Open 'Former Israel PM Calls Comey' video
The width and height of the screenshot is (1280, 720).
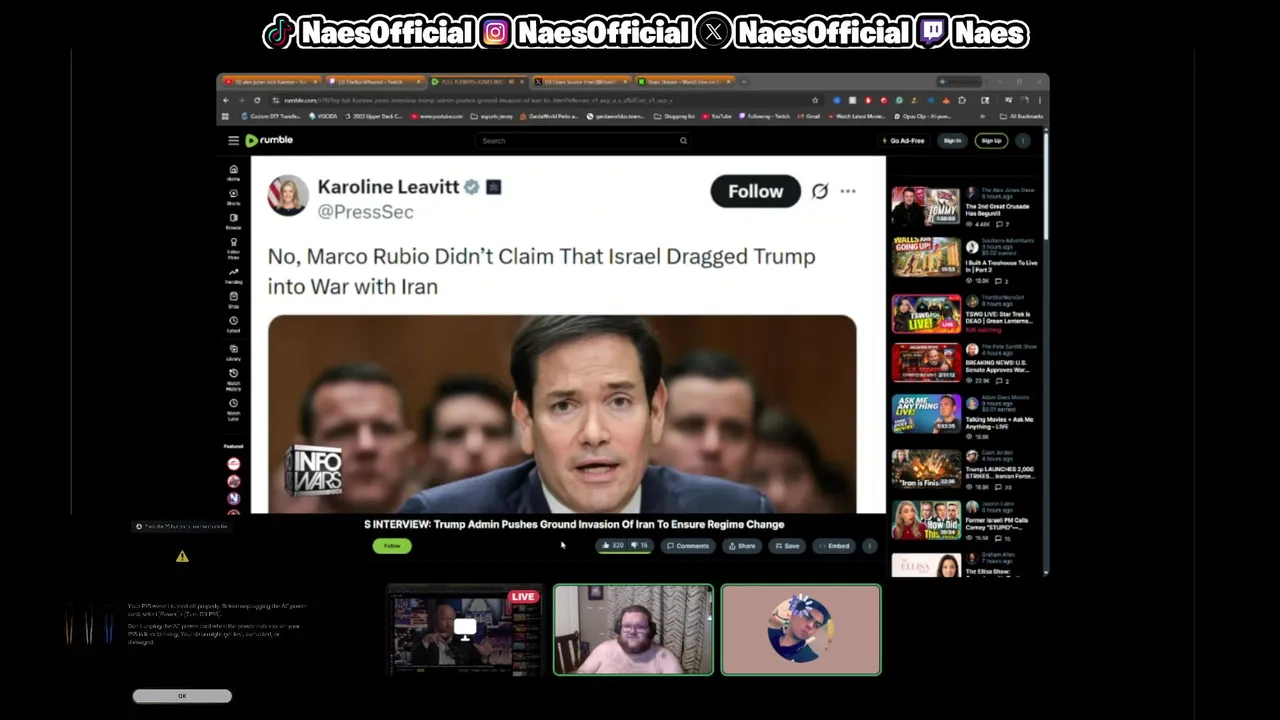point(997,524)
